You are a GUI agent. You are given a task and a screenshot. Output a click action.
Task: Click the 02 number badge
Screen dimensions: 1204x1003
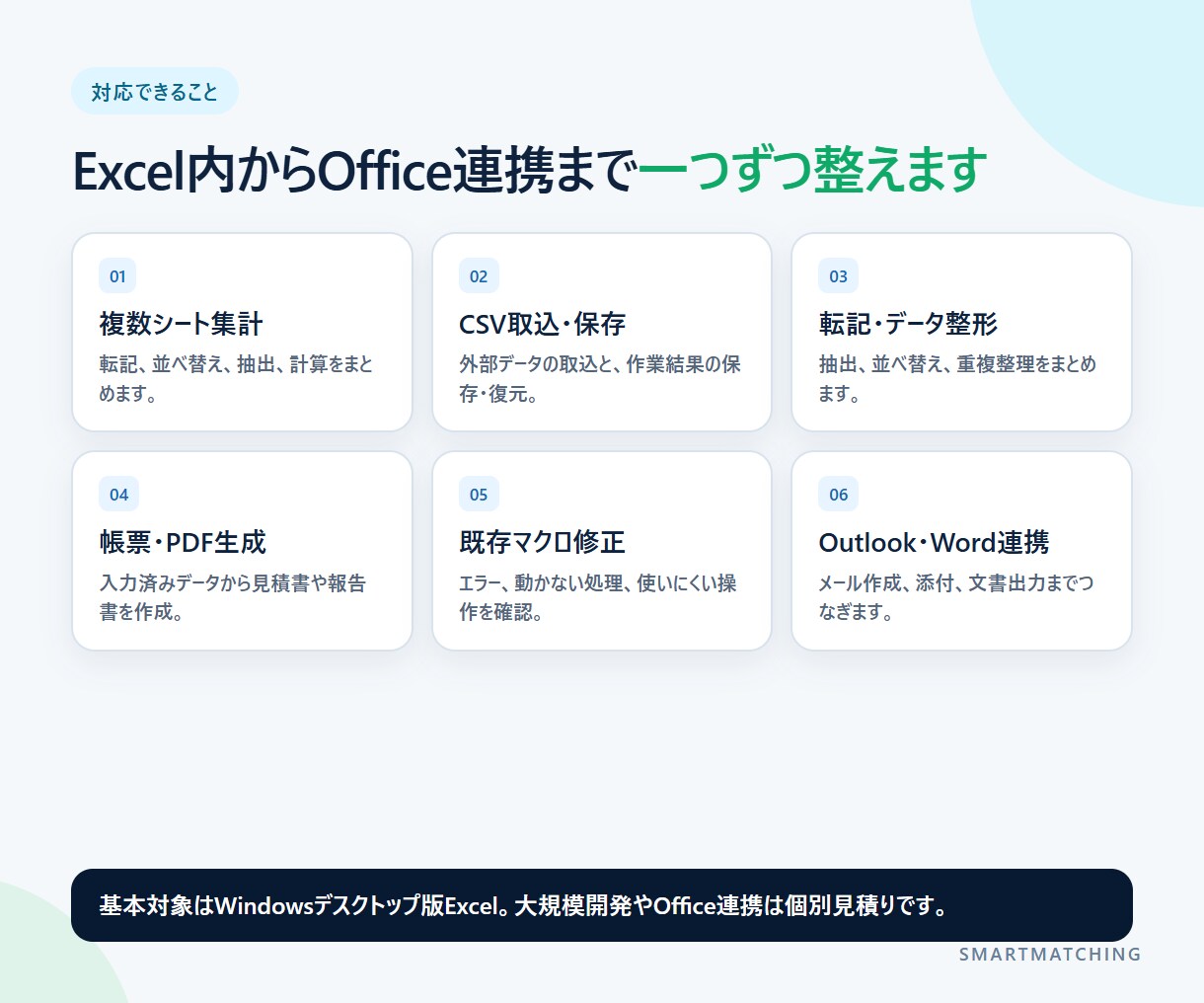pos(479,276)
